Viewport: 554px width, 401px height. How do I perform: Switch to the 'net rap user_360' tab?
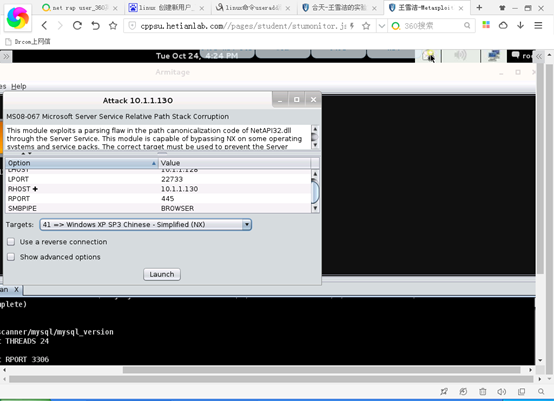(x=79, y=8)
